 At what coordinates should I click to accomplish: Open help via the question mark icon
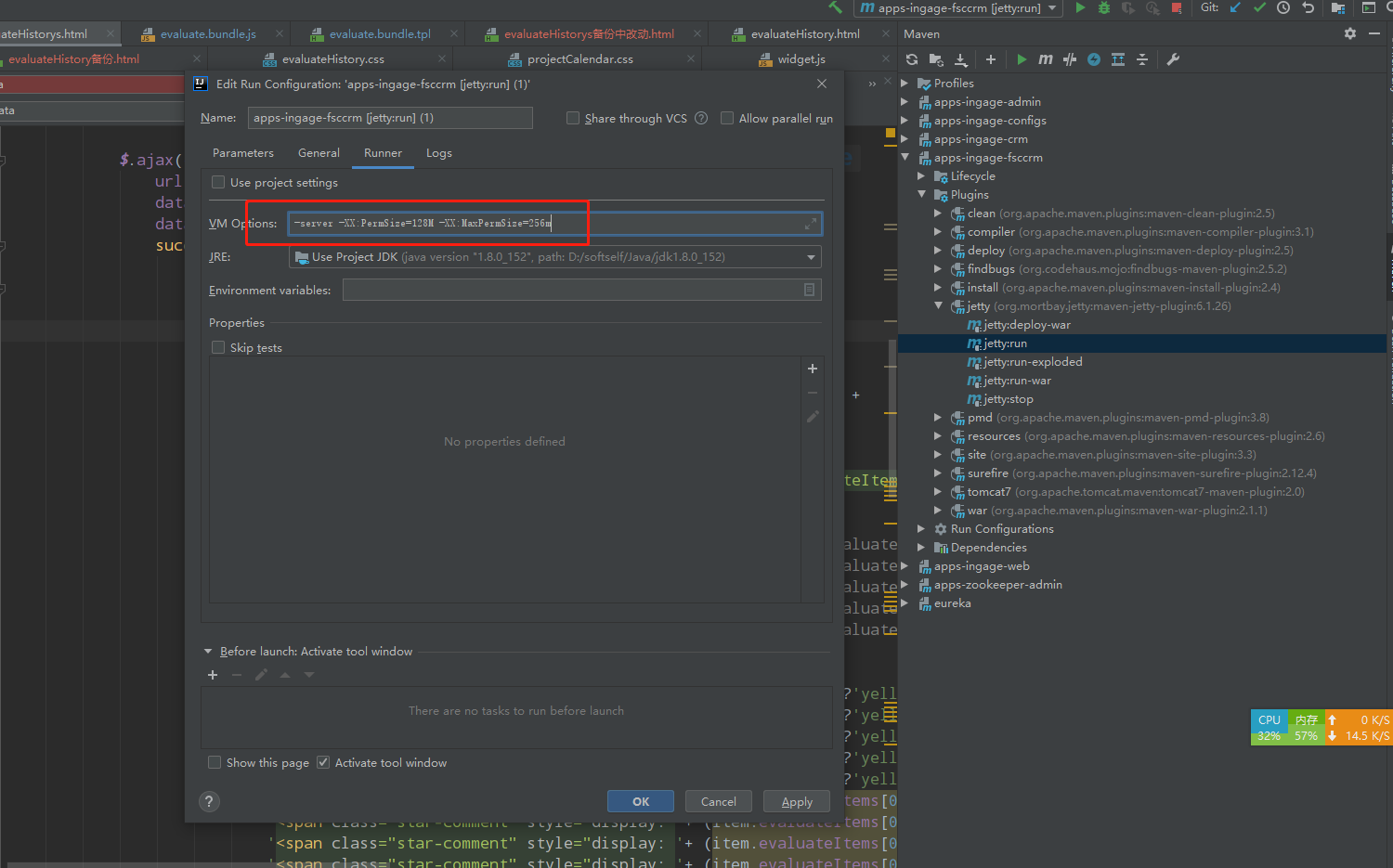click(x=209, y=801)
